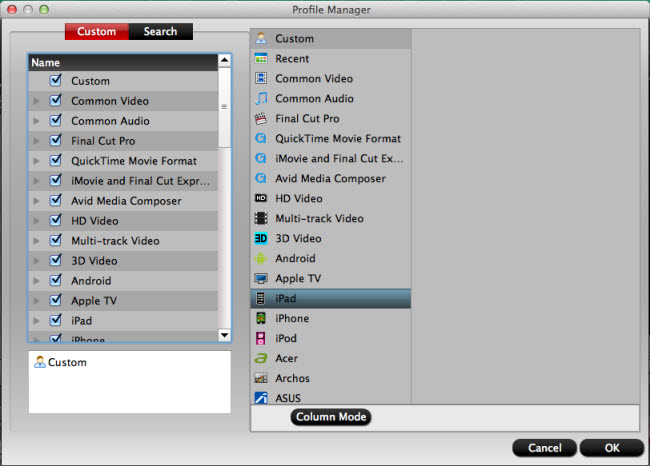
Task: Expand the Multi-track Video tree row
Action: (x=36, y=241)
